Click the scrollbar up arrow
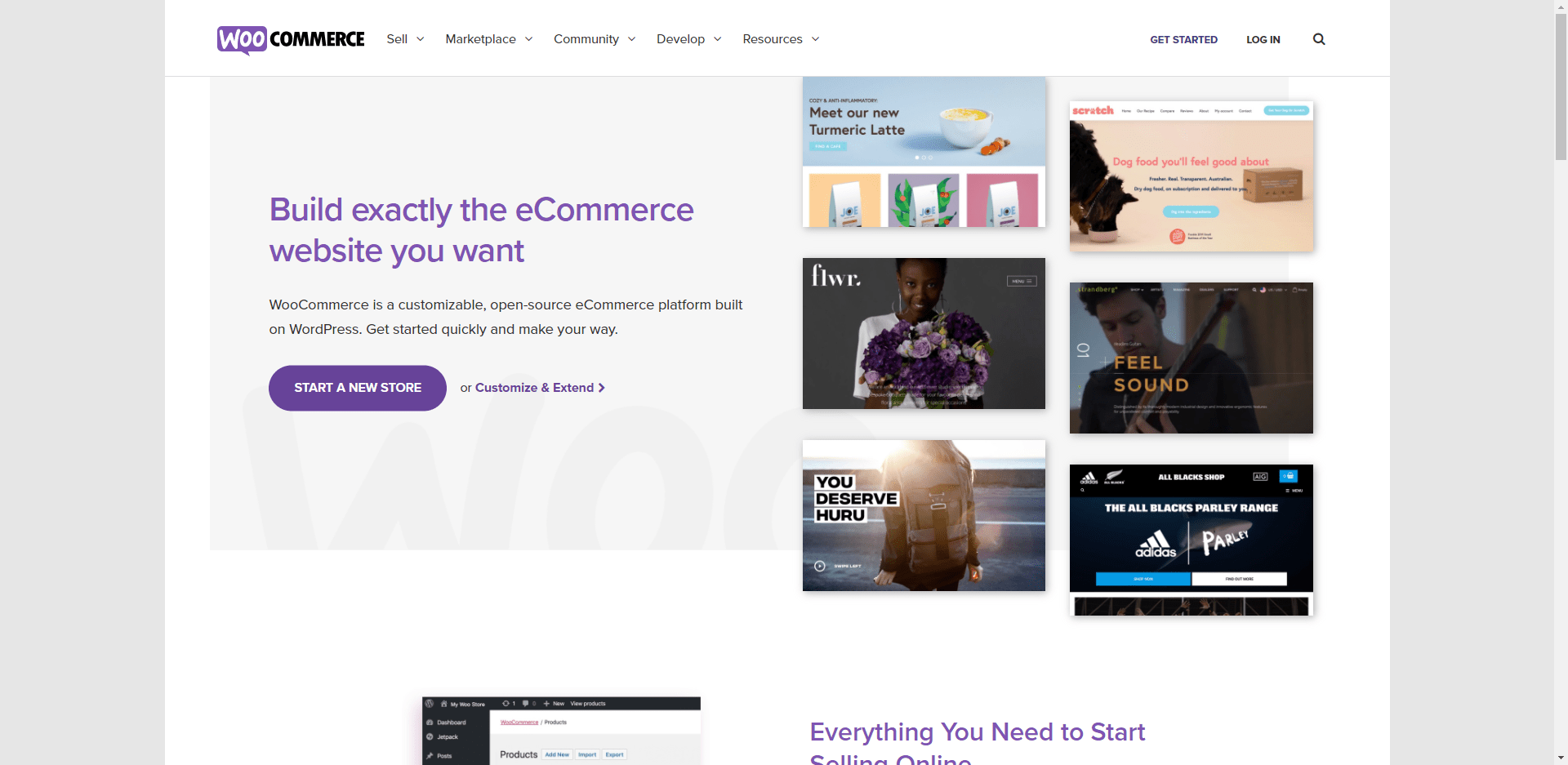This screenshot has width=1568, height=765. 1561,7
